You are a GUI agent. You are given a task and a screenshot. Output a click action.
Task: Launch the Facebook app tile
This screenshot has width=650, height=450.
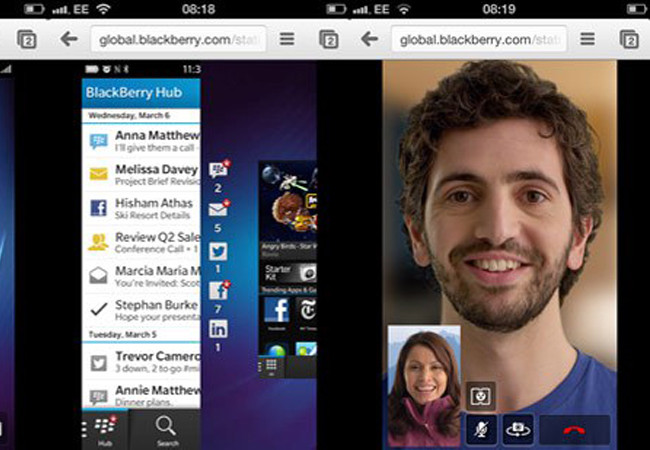click(x=276, y=310)
